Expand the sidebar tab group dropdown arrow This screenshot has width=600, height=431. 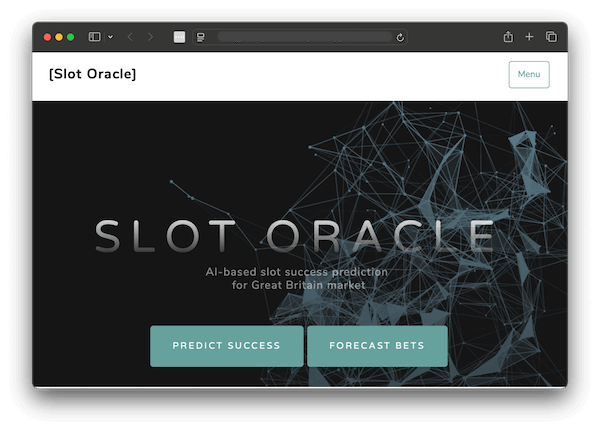[x=110, y=37]
